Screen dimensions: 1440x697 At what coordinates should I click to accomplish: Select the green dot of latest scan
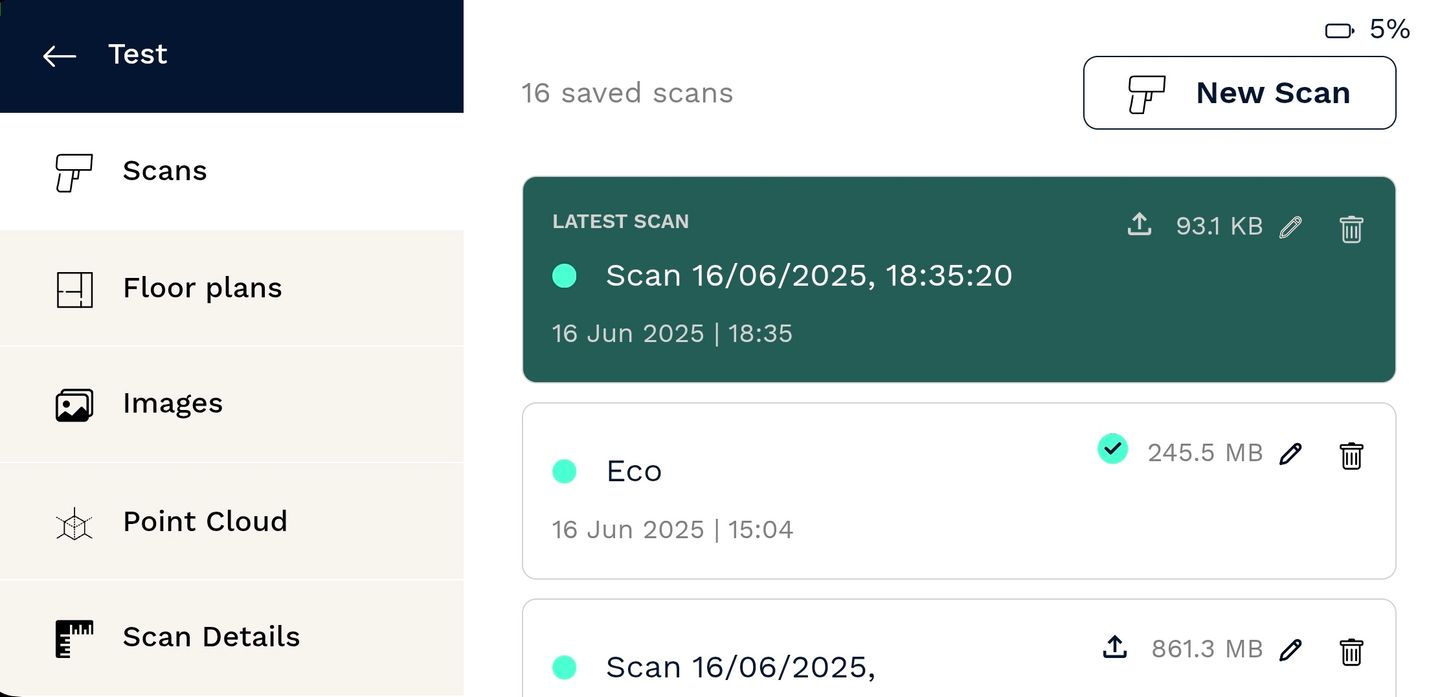click(x=564, y=276)
